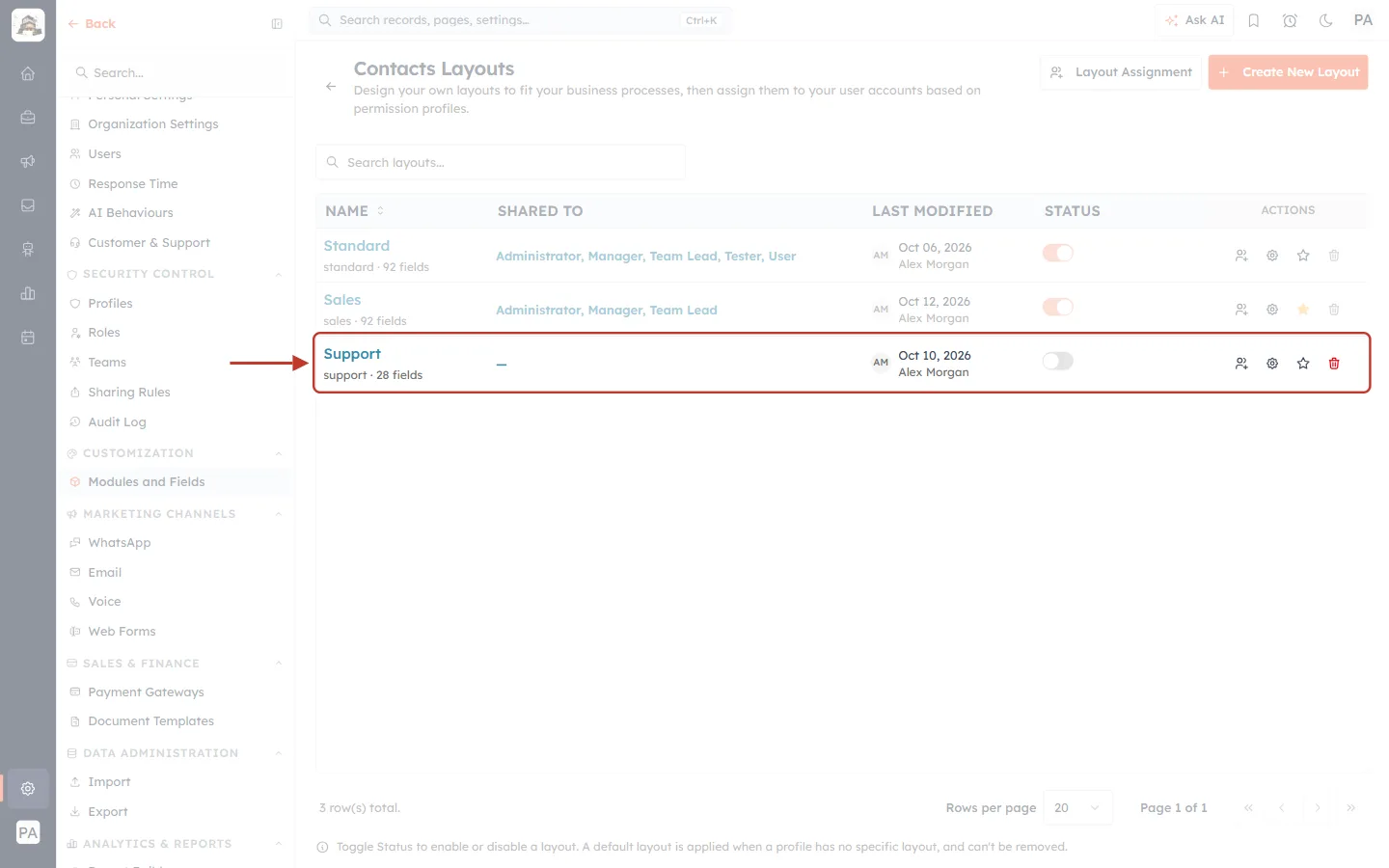Open reminders alarm clock icon

(x=1290, y=20)
